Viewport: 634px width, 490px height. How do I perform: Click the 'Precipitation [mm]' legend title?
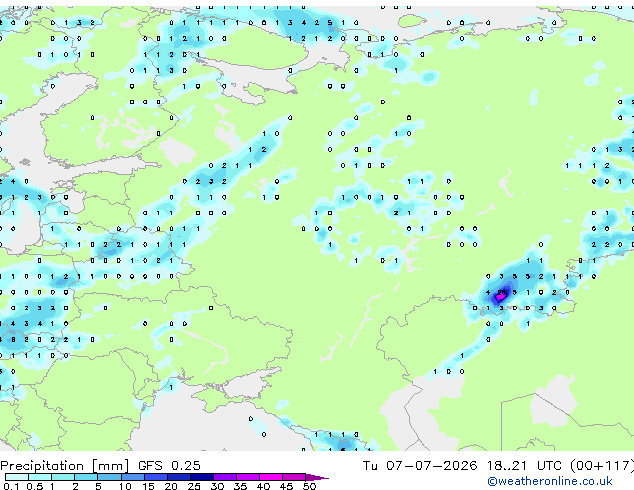tap(65, 466)
